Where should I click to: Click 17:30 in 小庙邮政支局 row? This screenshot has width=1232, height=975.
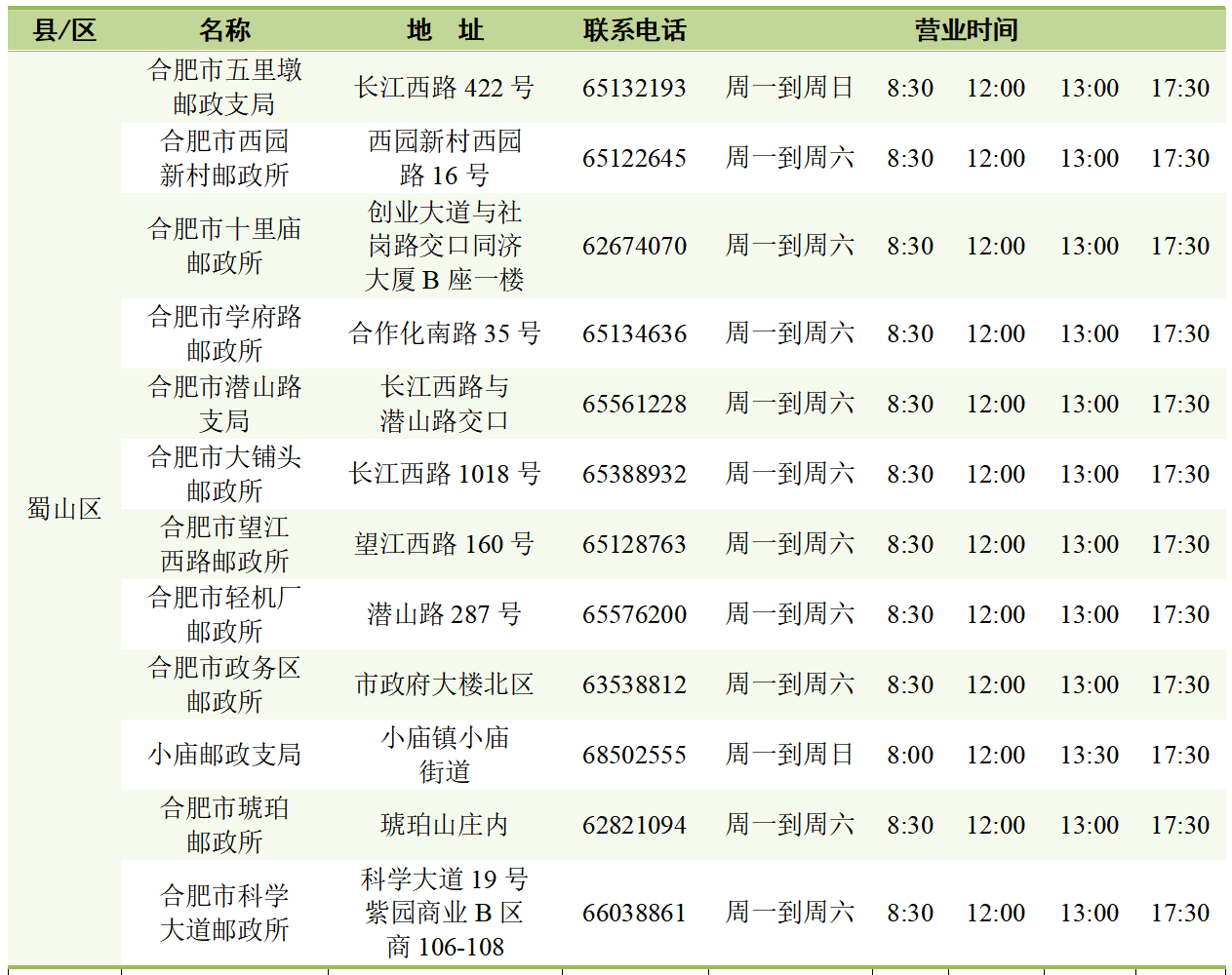[x=1180, y=755]
